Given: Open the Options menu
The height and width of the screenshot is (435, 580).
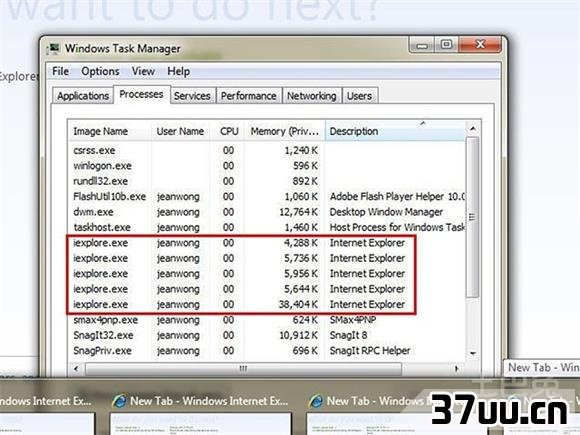Looking at the screenshot, I should click(x=100, y=71).
